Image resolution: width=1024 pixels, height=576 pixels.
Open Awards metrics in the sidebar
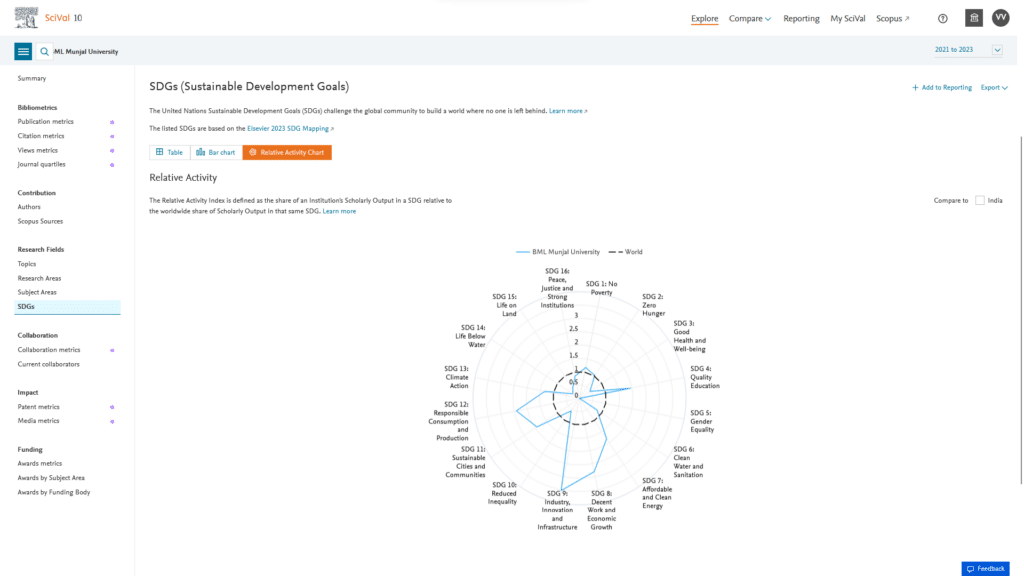pos(40,464)
